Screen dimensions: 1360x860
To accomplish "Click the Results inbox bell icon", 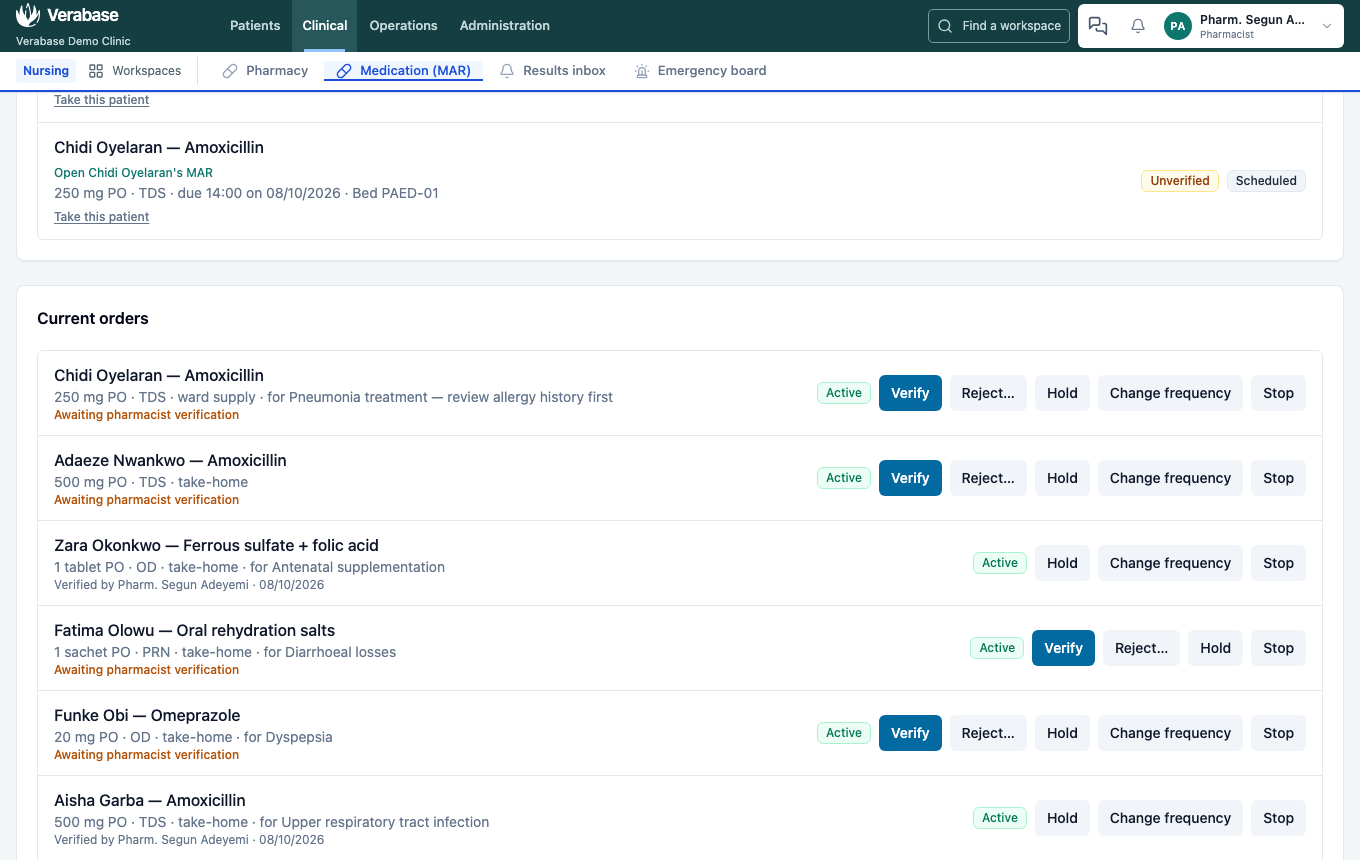I will [x=507, y=71].
